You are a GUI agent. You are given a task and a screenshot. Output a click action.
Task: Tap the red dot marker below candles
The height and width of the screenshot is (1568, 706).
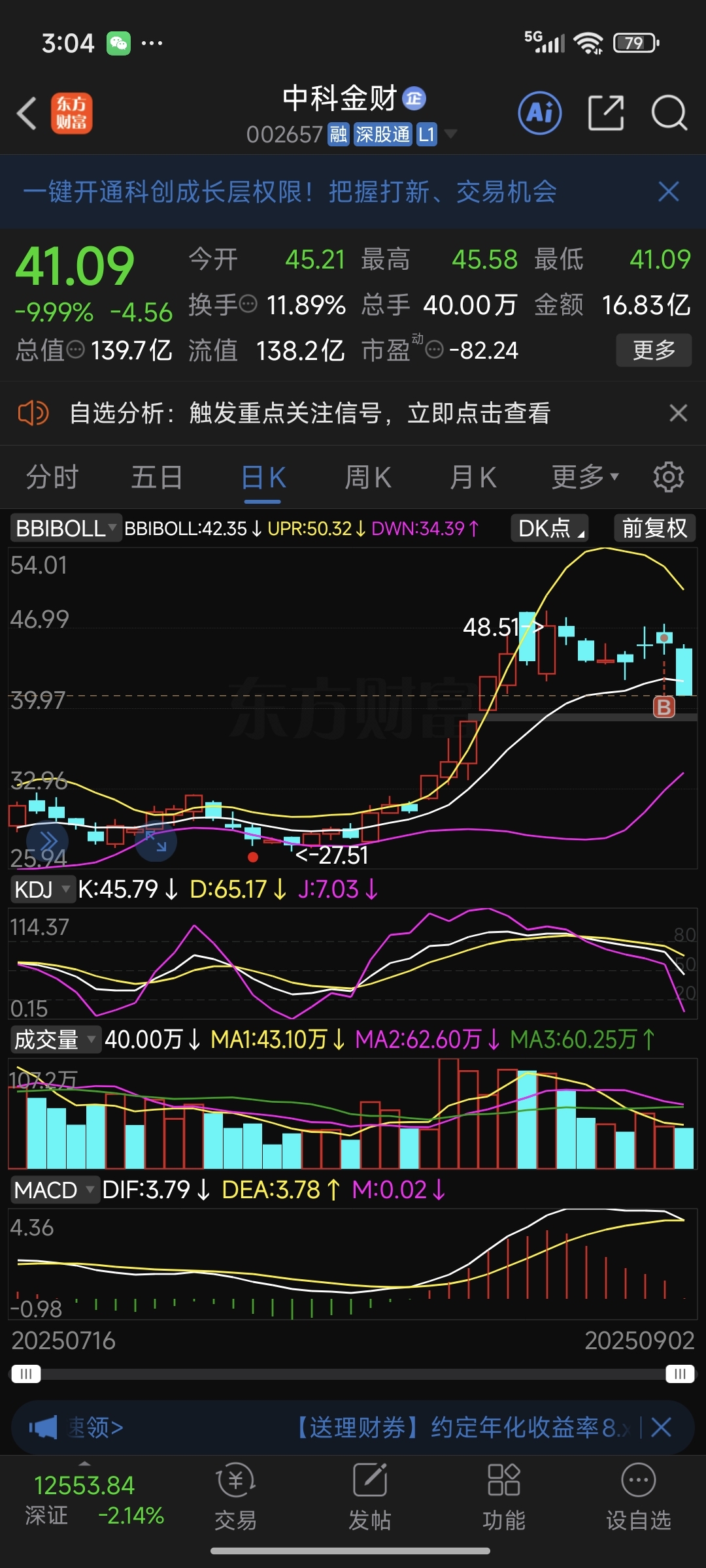tap(253, 857)
